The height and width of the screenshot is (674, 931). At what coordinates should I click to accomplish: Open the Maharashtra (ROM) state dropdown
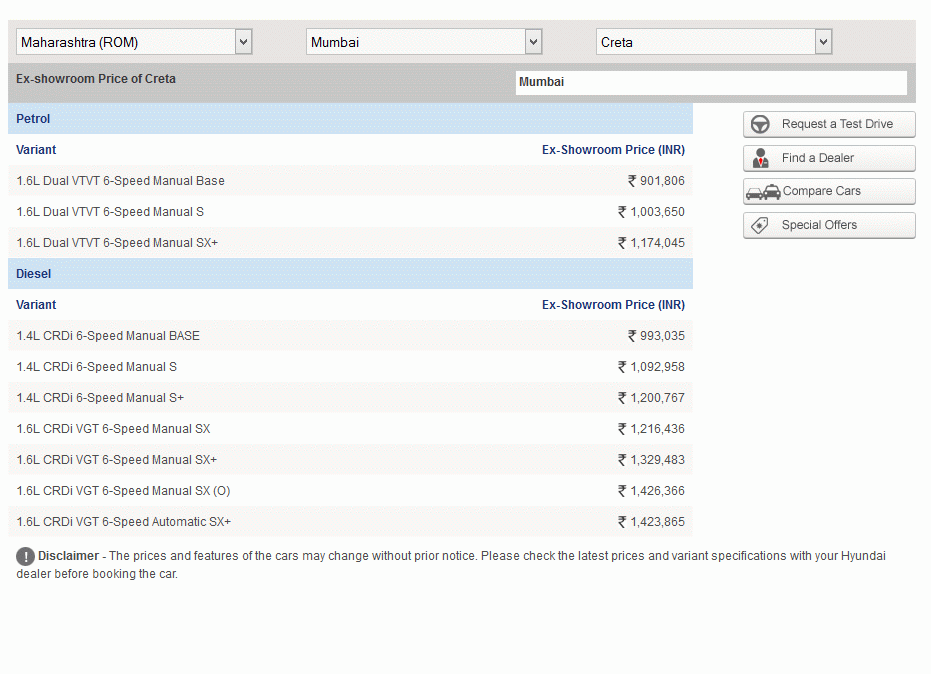134,42
